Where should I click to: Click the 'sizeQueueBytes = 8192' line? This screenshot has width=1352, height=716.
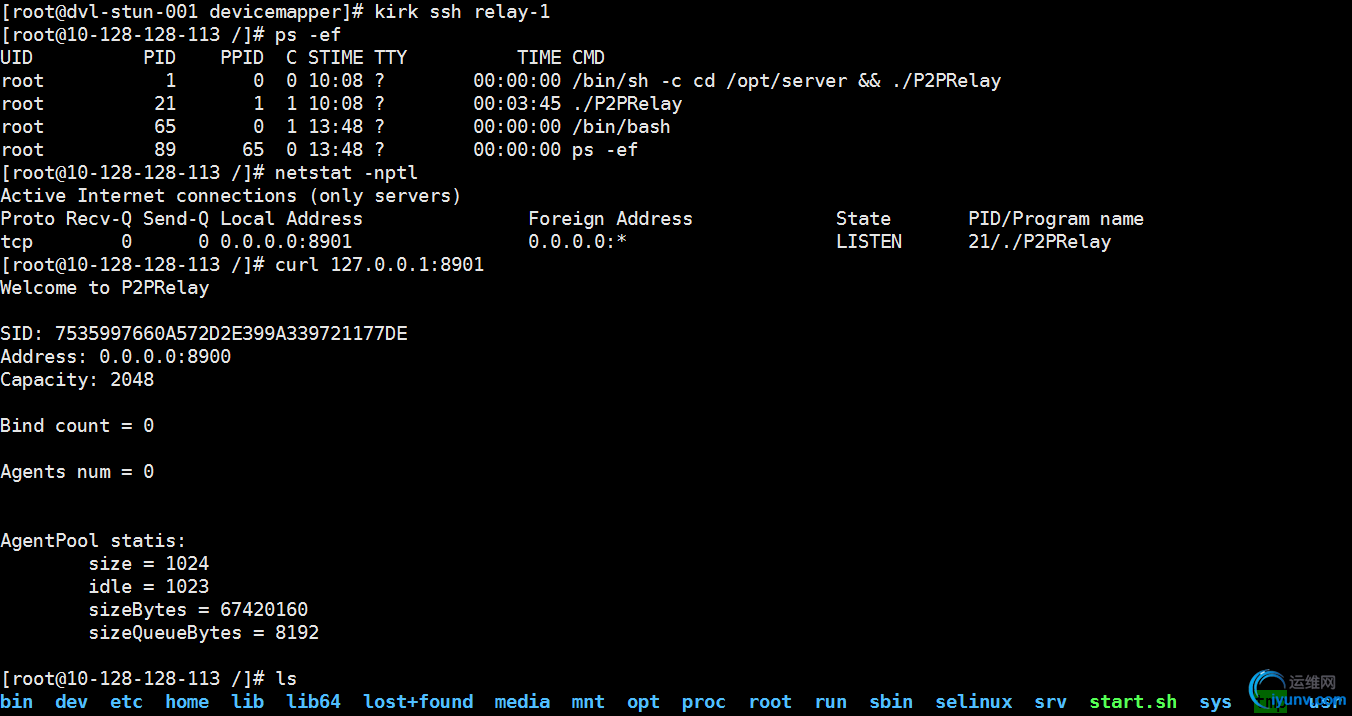[204, 633]
